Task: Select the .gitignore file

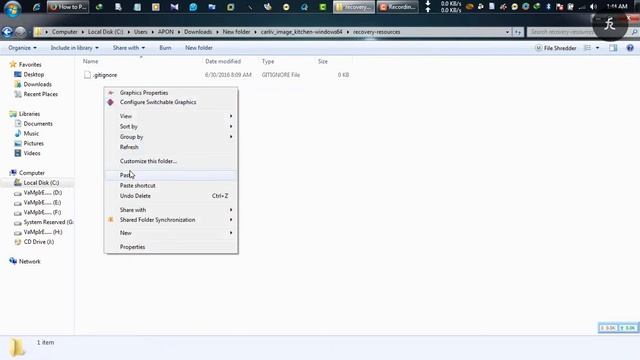Action: click(x=104, y=75)
